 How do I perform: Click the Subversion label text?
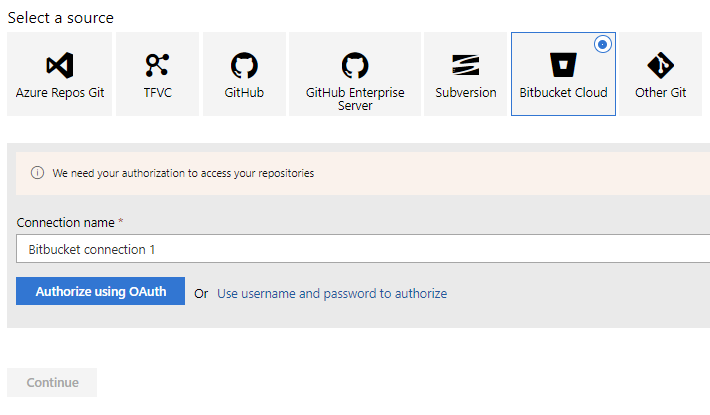[x=466, y=93]
